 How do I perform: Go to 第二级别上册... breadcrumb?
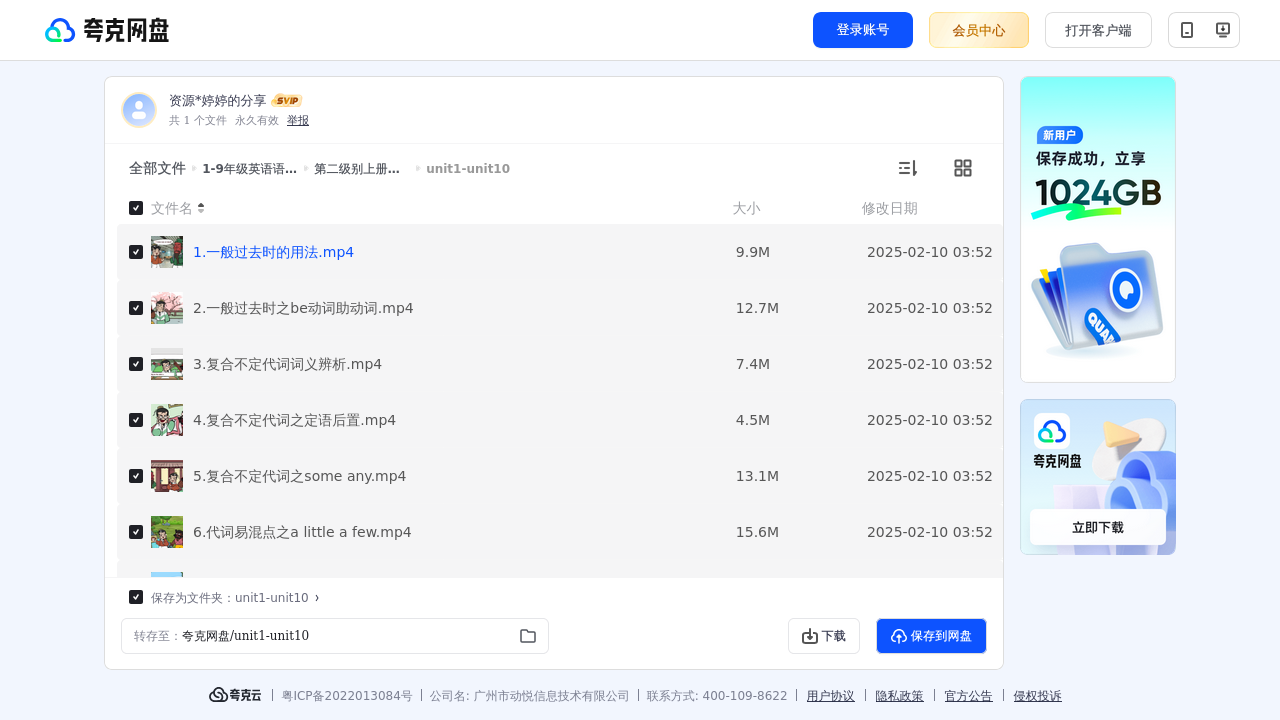(357, 169)
